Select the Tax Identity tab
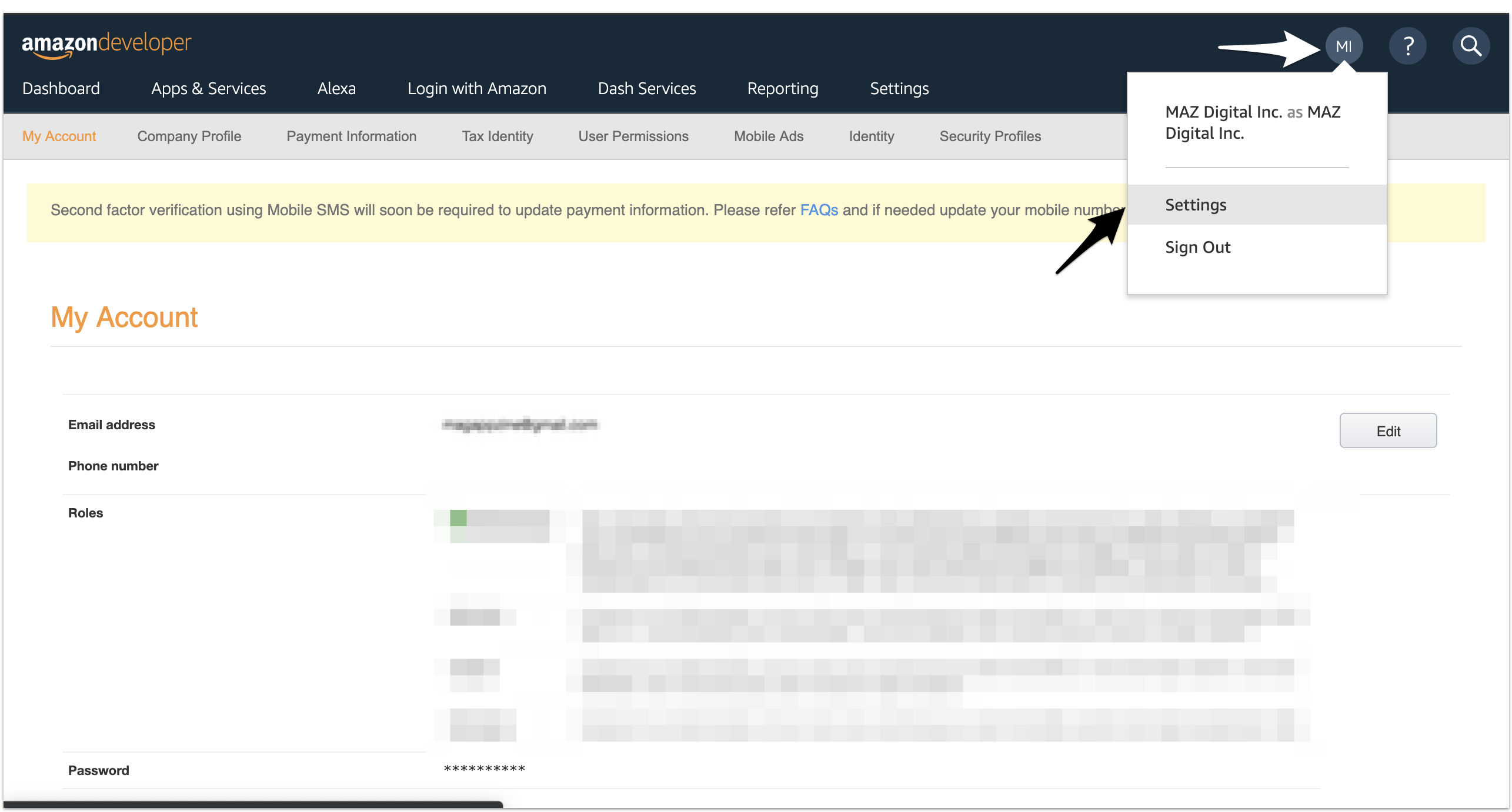This screenshot has height=812, width=1512. [498, 136]
